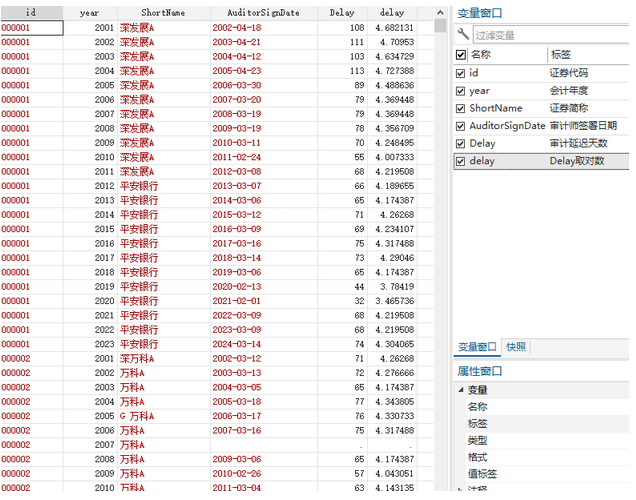
Task: Click the wrench icon in the variables window
Action: click(463, 33)
